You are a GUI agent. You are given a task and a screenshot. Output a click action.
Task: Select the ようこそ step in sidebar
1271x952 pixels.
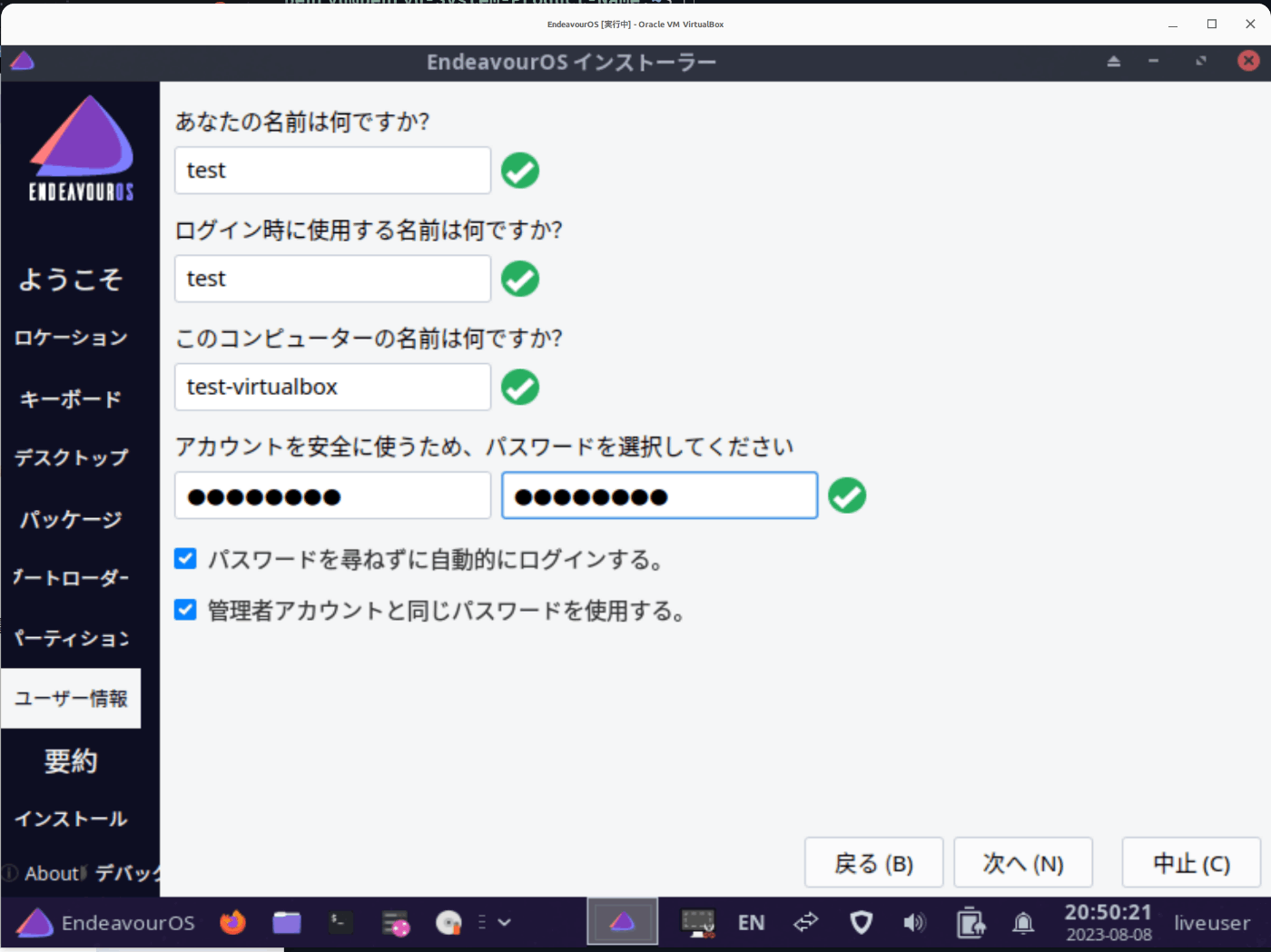tap(71, 279)
